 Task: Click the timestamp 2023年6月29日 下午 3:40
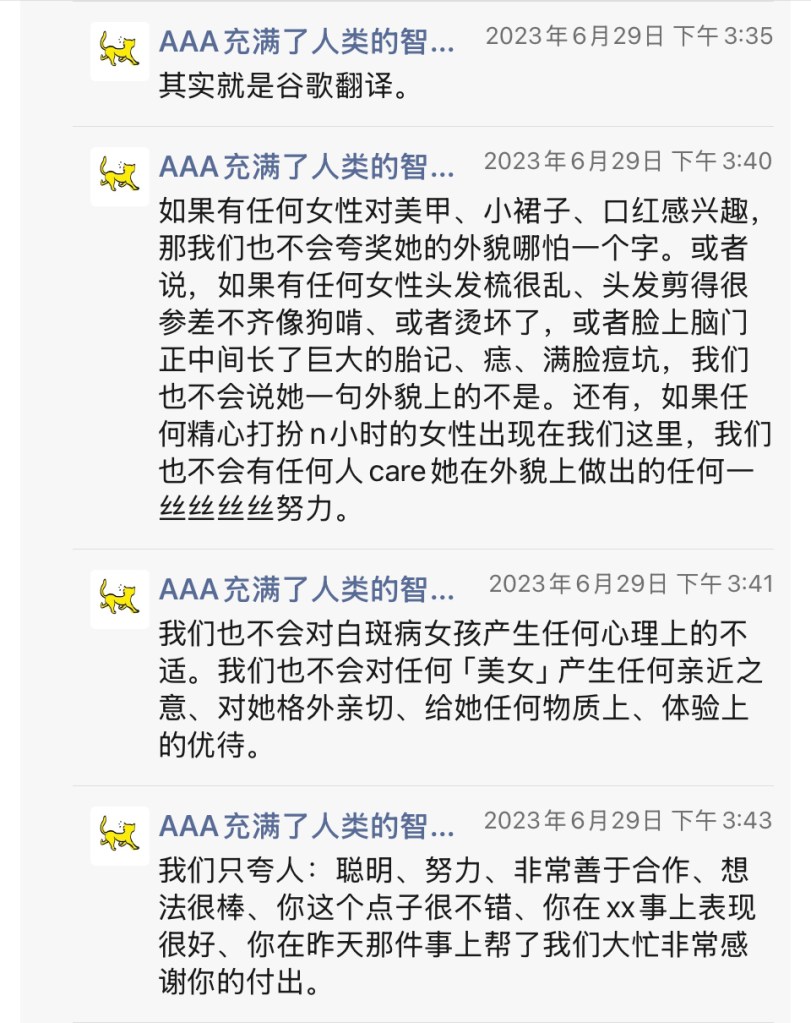pyautogui.click(x=628, y=161)
